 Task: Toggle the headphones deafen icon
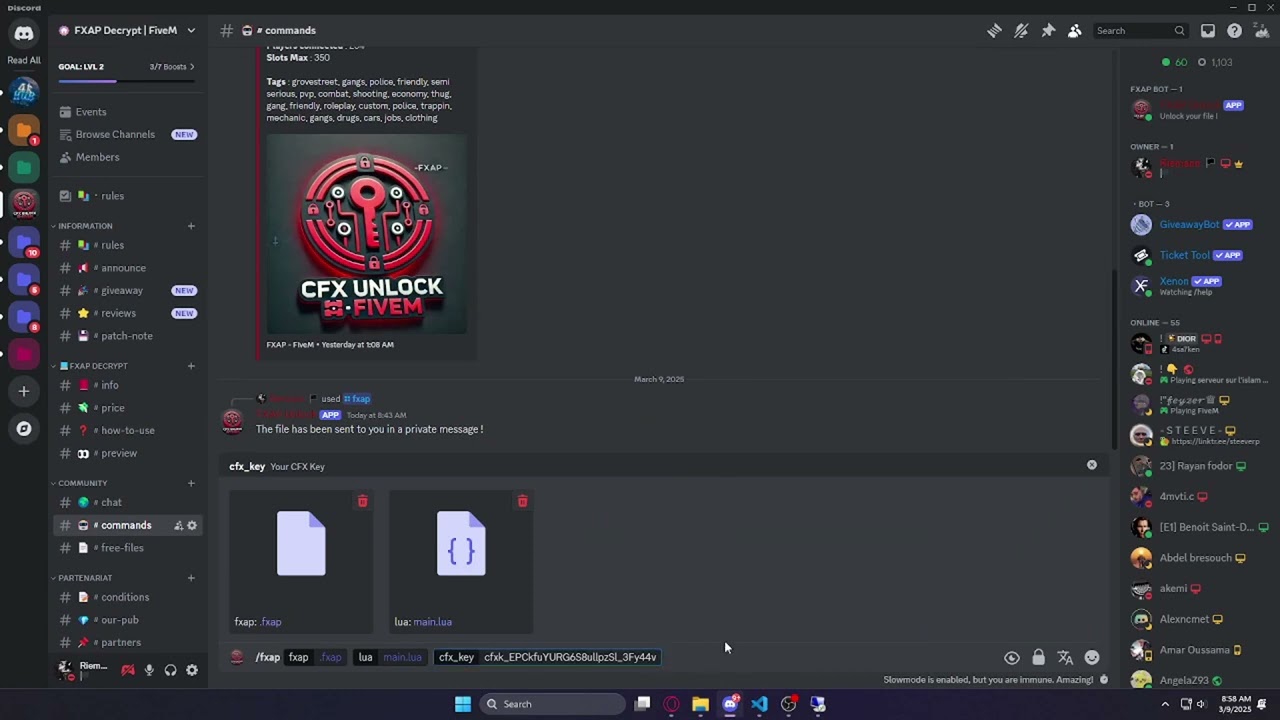(170, 670)
